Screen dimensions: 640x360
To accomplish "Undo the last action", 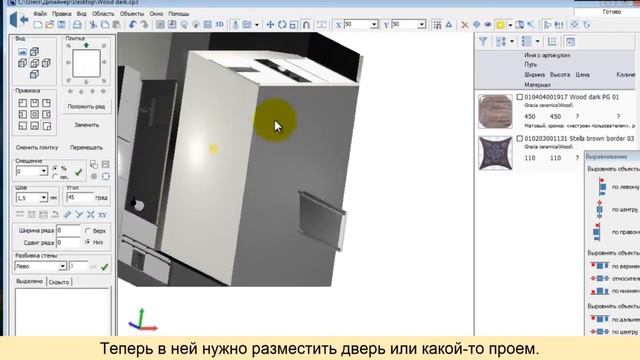I will point(133,25).
